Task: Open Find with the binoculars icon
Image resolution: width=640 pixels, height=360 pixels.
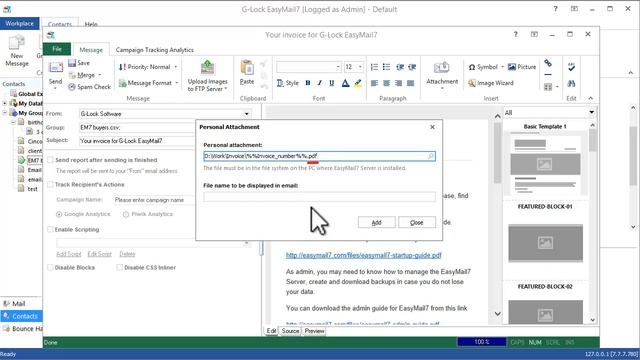Action: click(571, 83)
